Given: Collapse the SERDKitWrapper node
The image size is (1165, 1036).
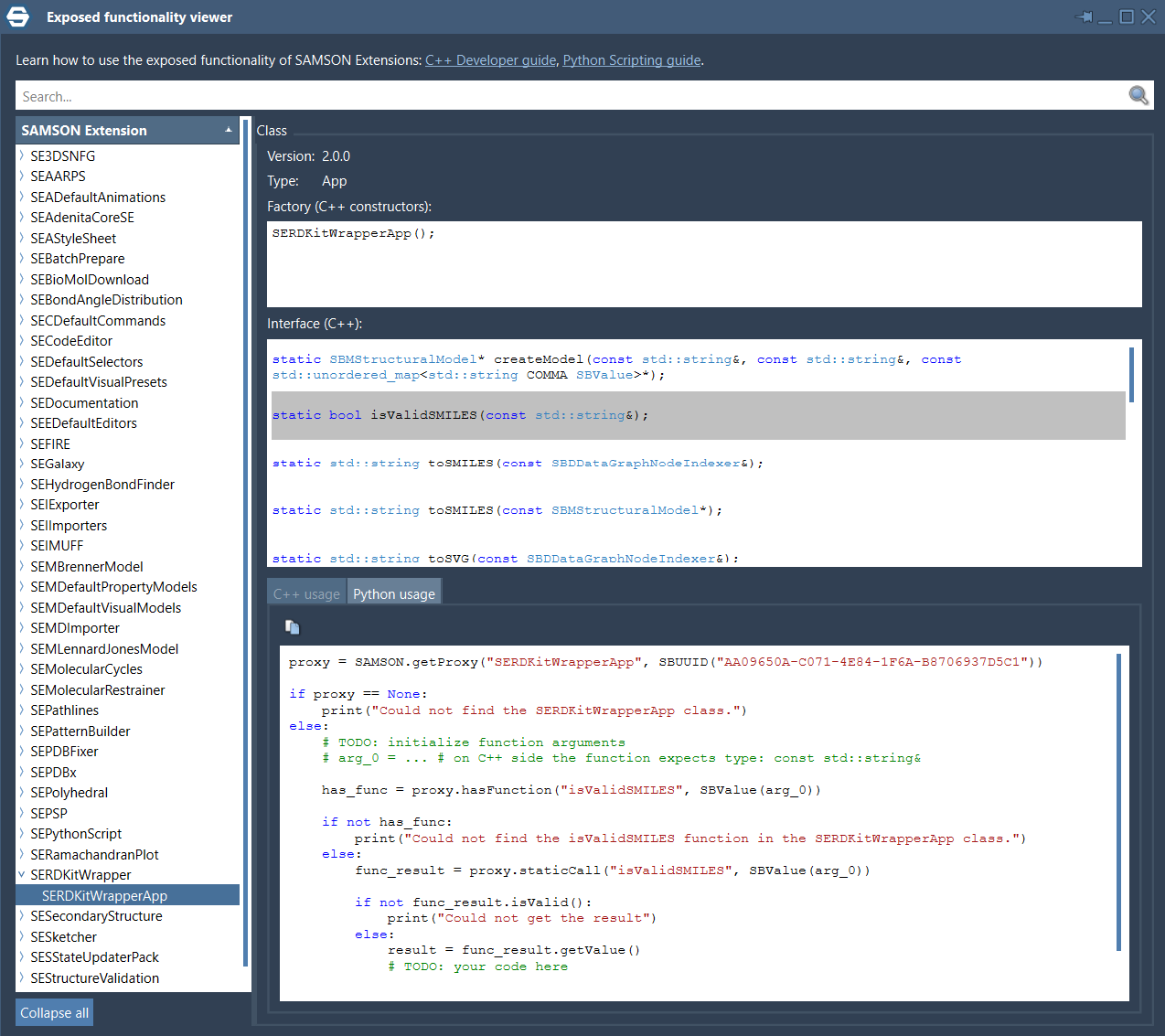Looking at the screenshot, I should point(21,874).
